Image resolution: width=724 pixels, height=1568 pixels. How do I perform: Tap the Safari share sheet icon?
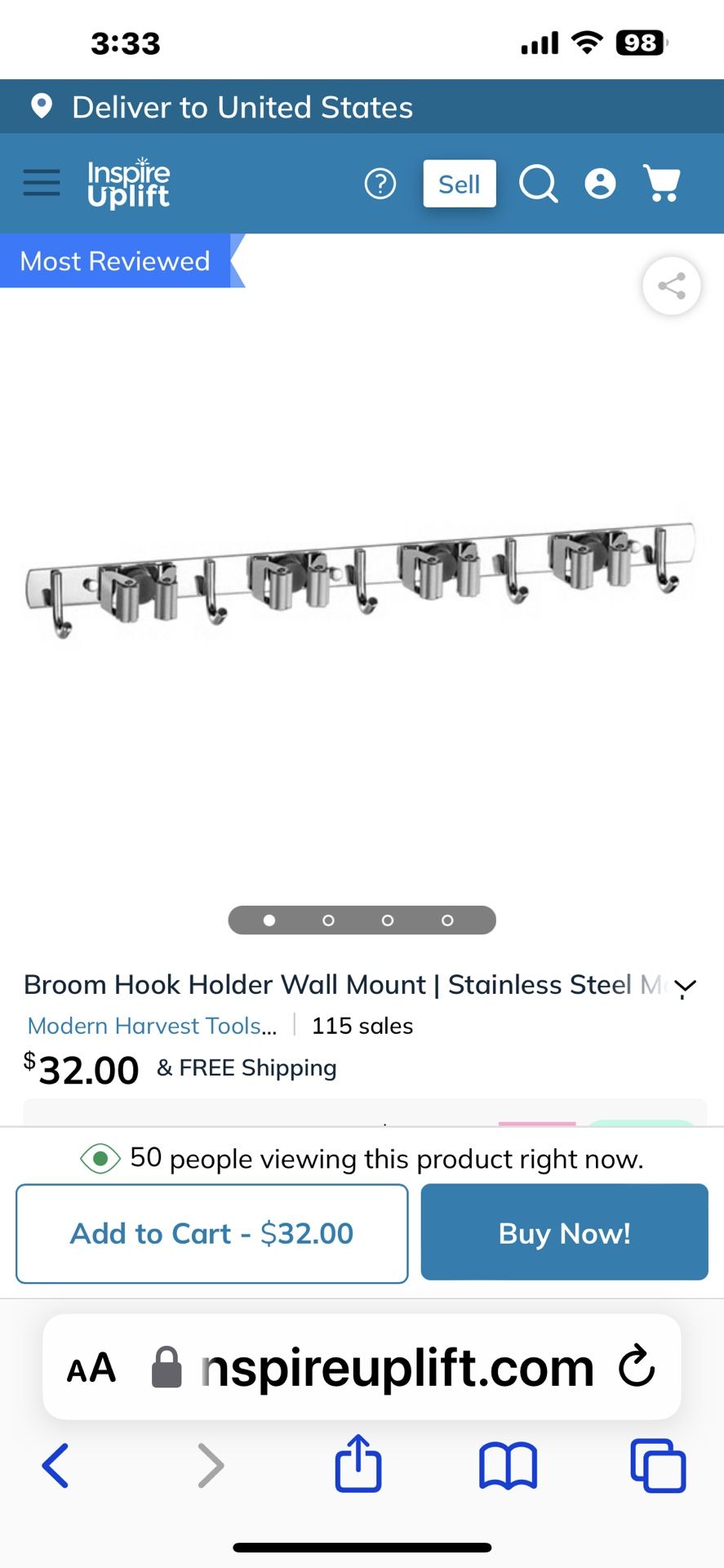(358, 1464)
